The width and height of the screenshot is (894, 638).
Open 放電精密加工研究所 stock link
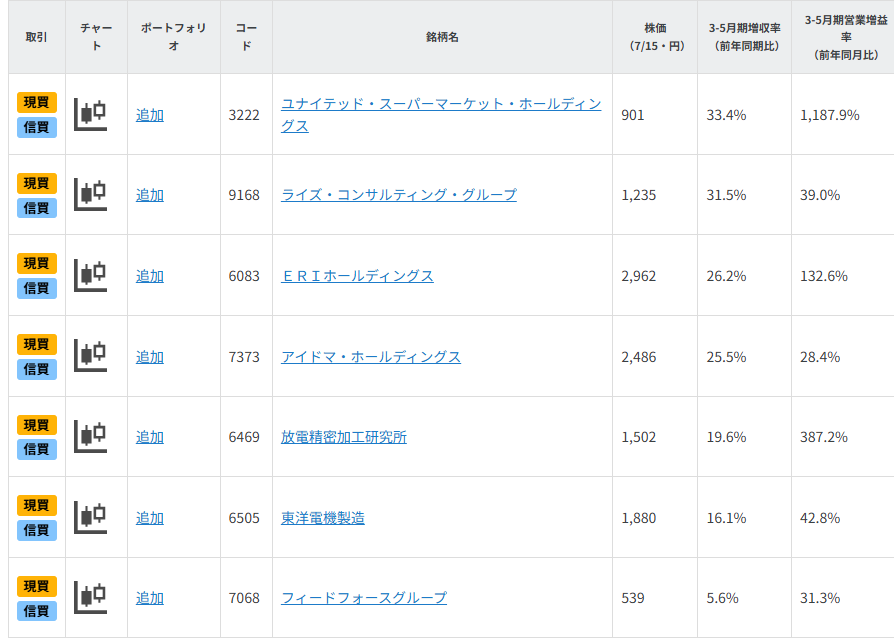[x=344, y=437]
